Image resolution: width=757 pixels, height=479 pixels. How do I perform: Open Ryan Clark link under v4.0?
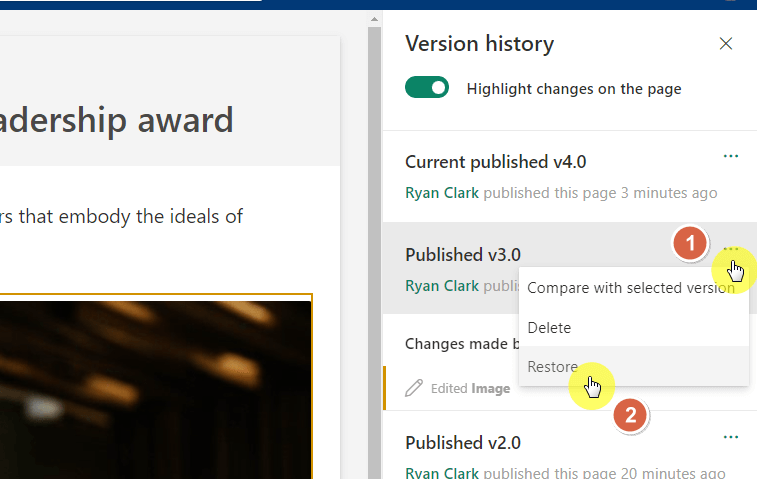(442, 193)
